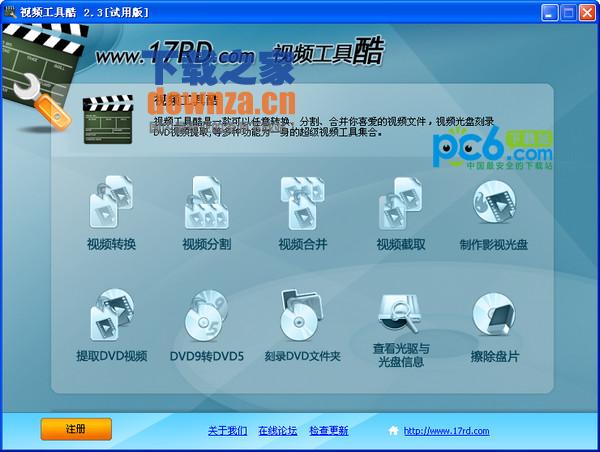The height and width of the screenshot is (452, 600).
Task: Click the 查看光驱与光盘信息 text label
Action: [401, 355]
